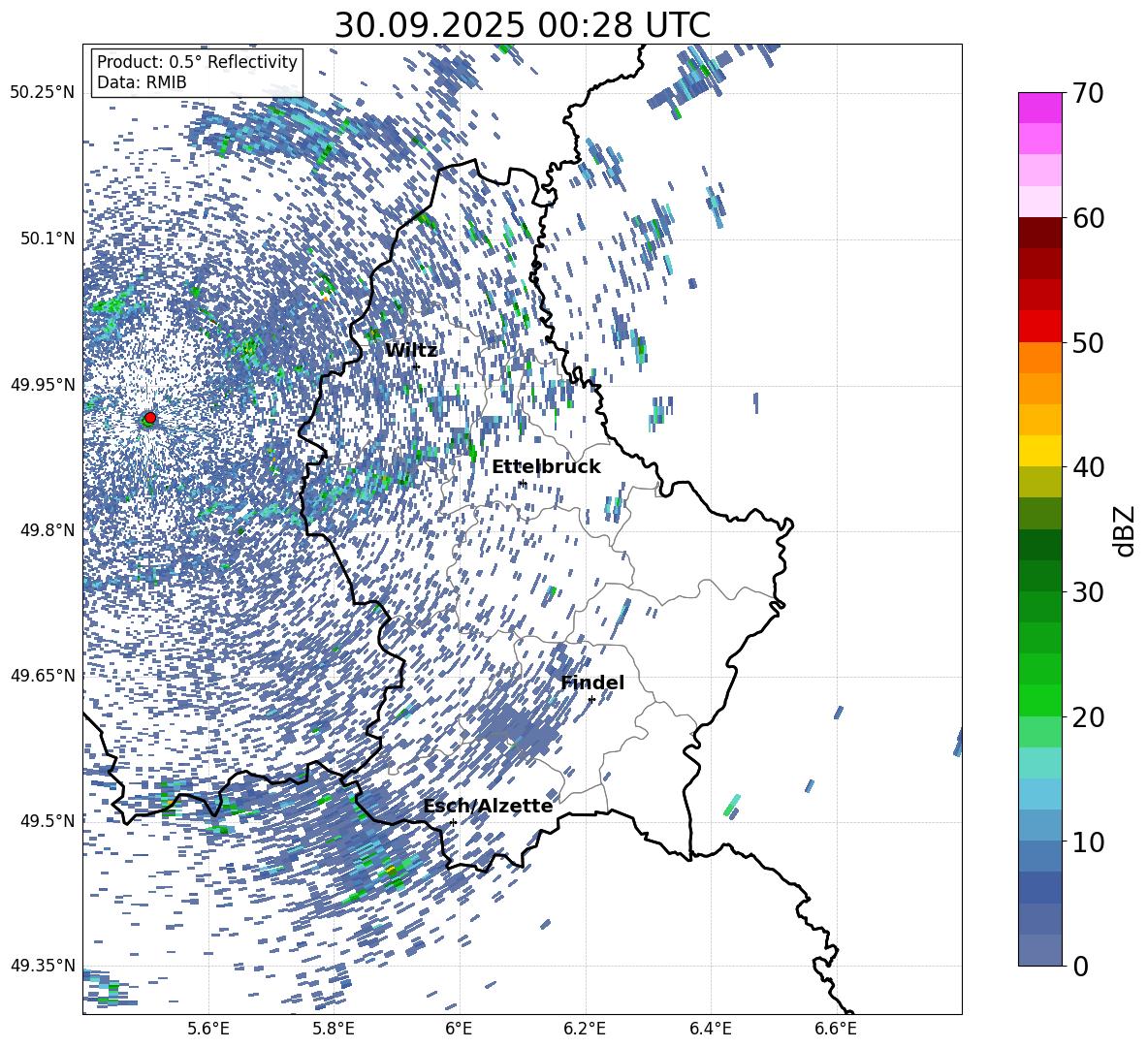
Task: Click the 49.95°N latitude label
Action: [43, 384]
